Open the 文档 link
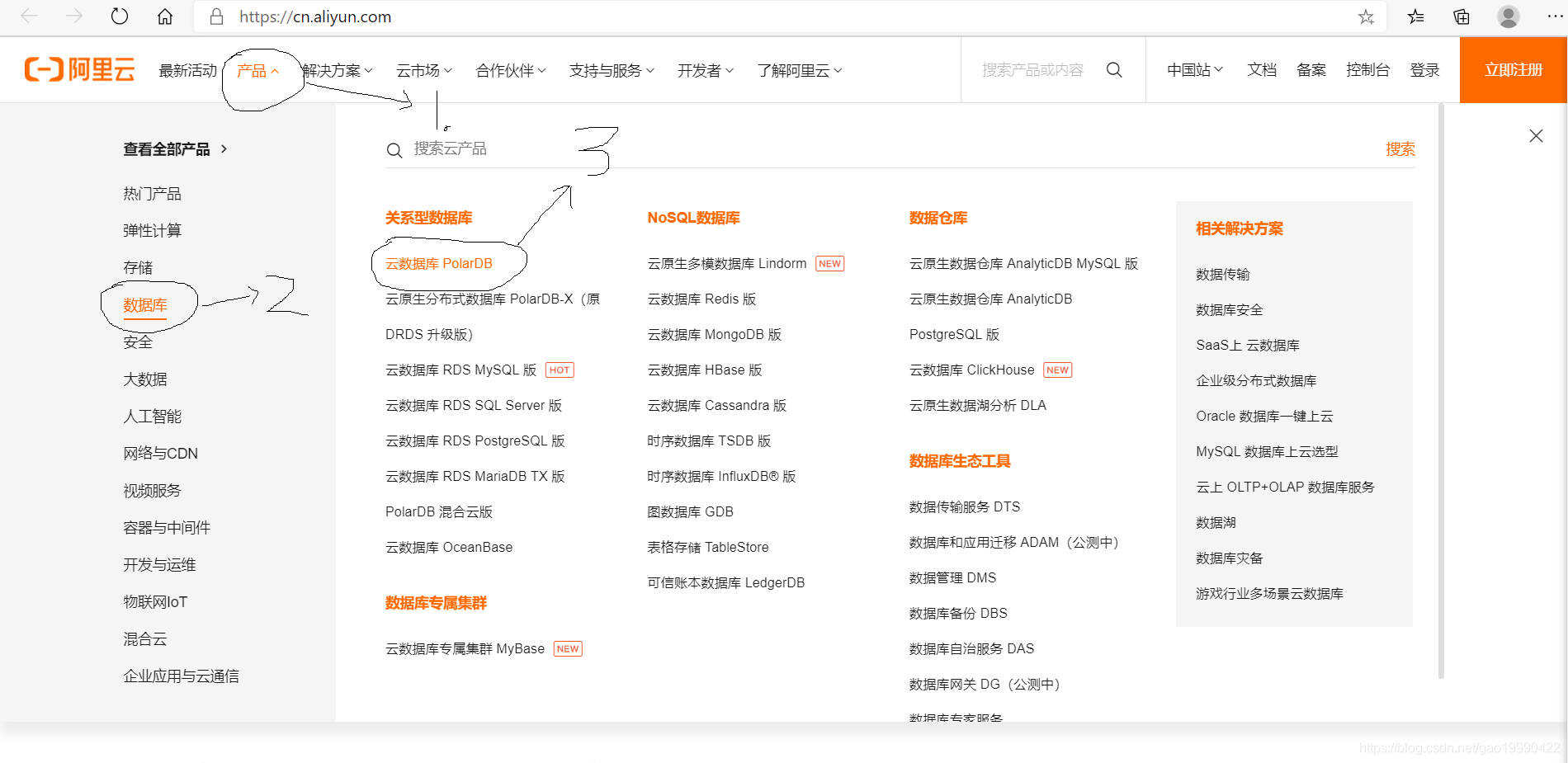This screenshot has width=1568, height=763. click(x=1262, y=70)
